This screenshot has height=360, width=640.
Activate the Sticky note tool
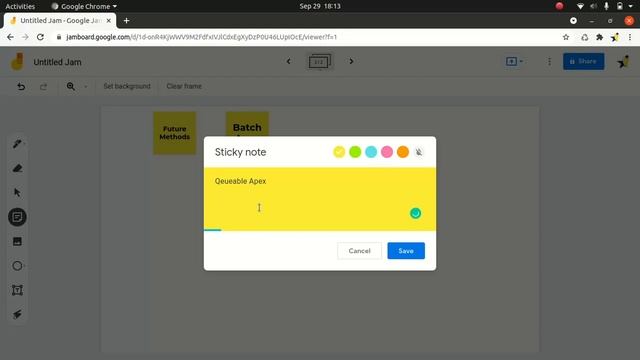(x=17, y=217)
